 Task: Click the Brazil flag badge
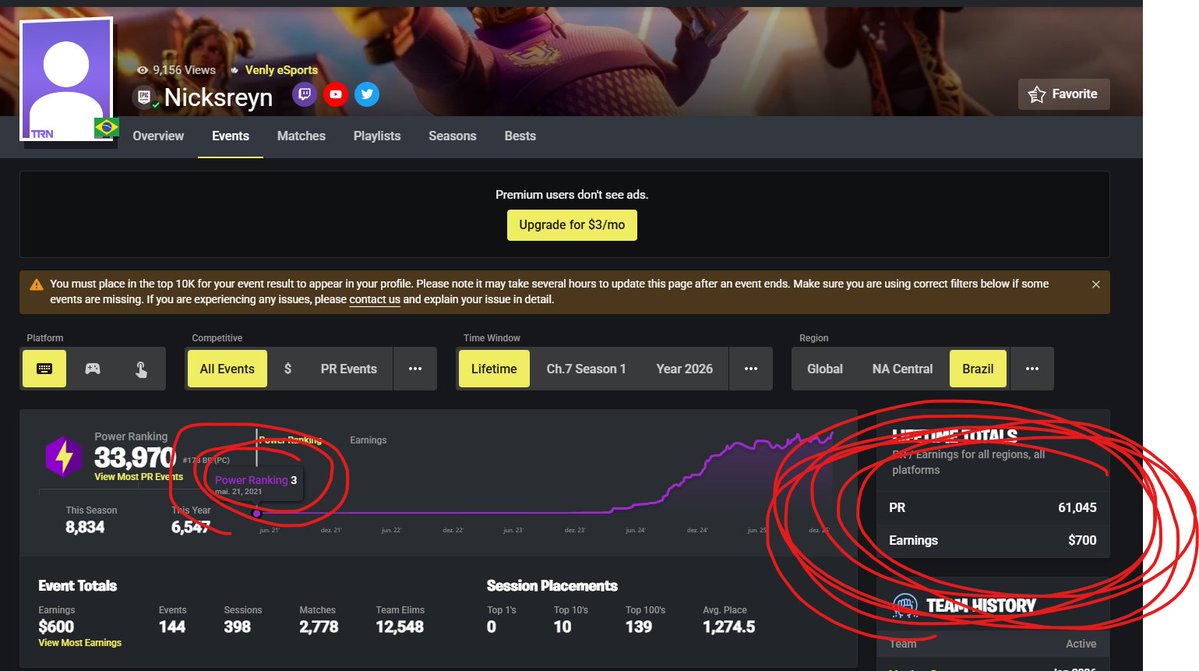point(106,128)
